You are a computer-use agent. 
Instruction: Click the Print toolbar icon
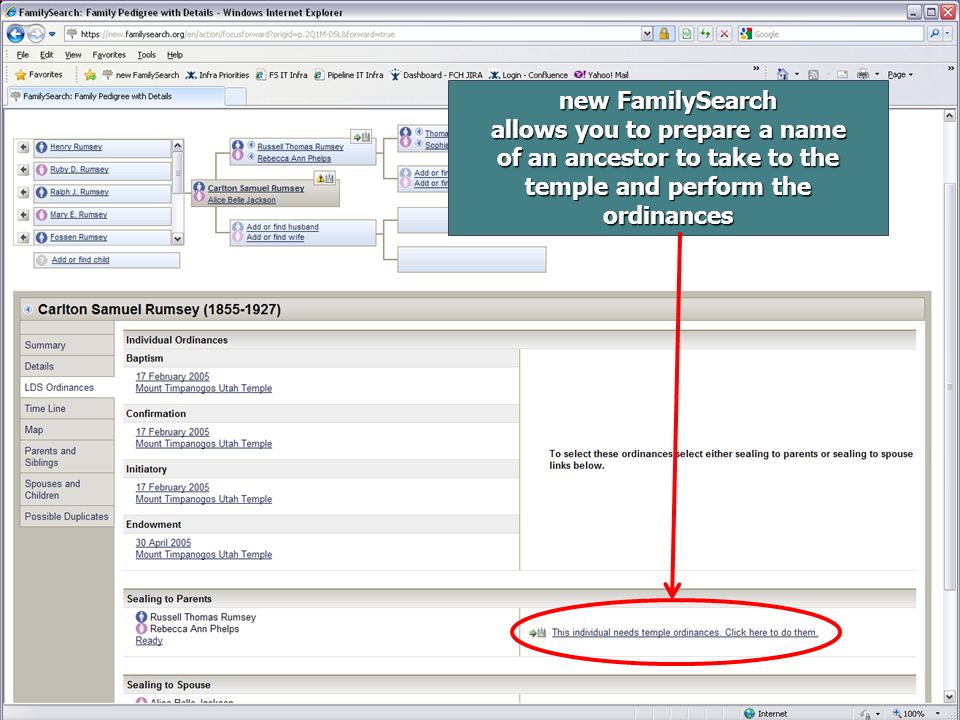point(863,75)
